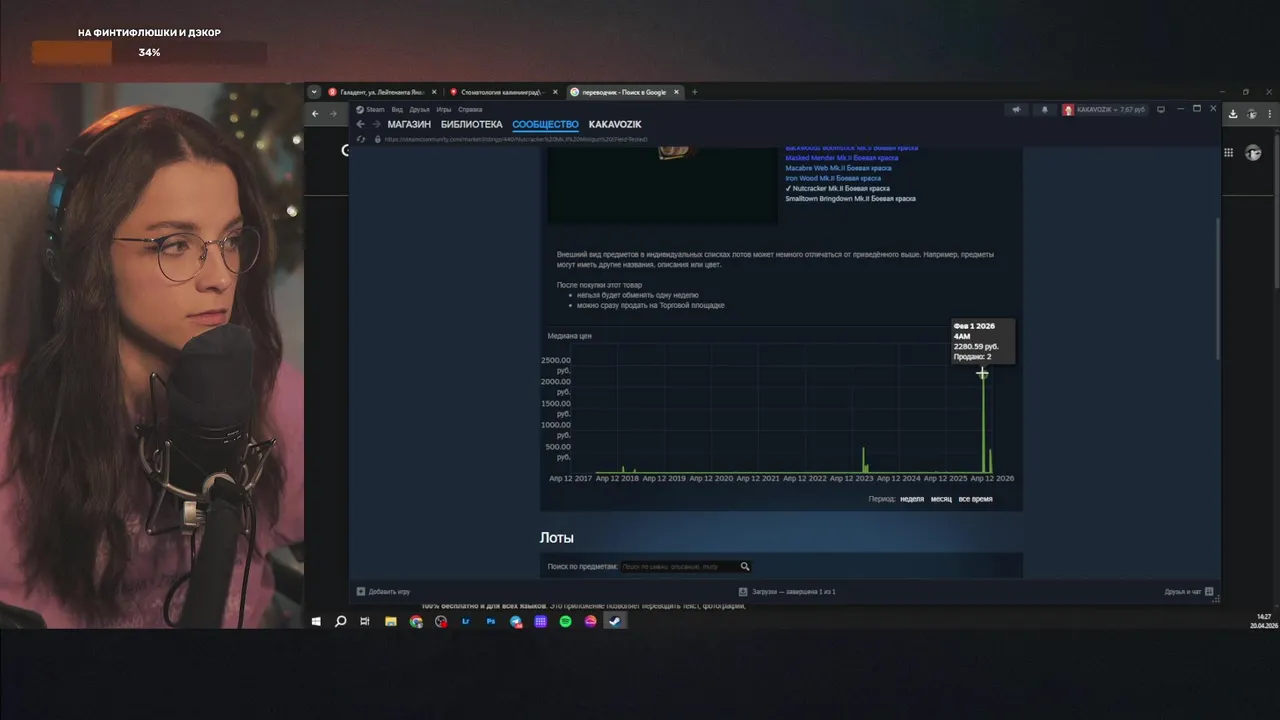Open Task View on taskbar

tap(365, 621)
